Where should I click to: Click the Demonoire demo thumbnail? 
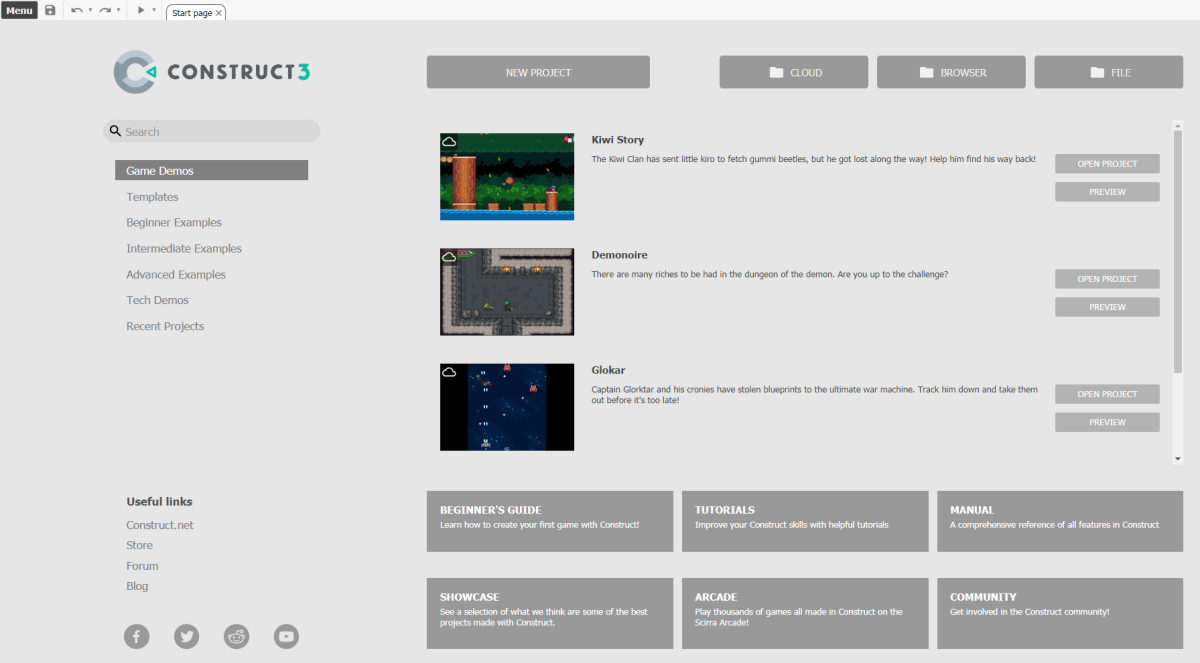507,292
